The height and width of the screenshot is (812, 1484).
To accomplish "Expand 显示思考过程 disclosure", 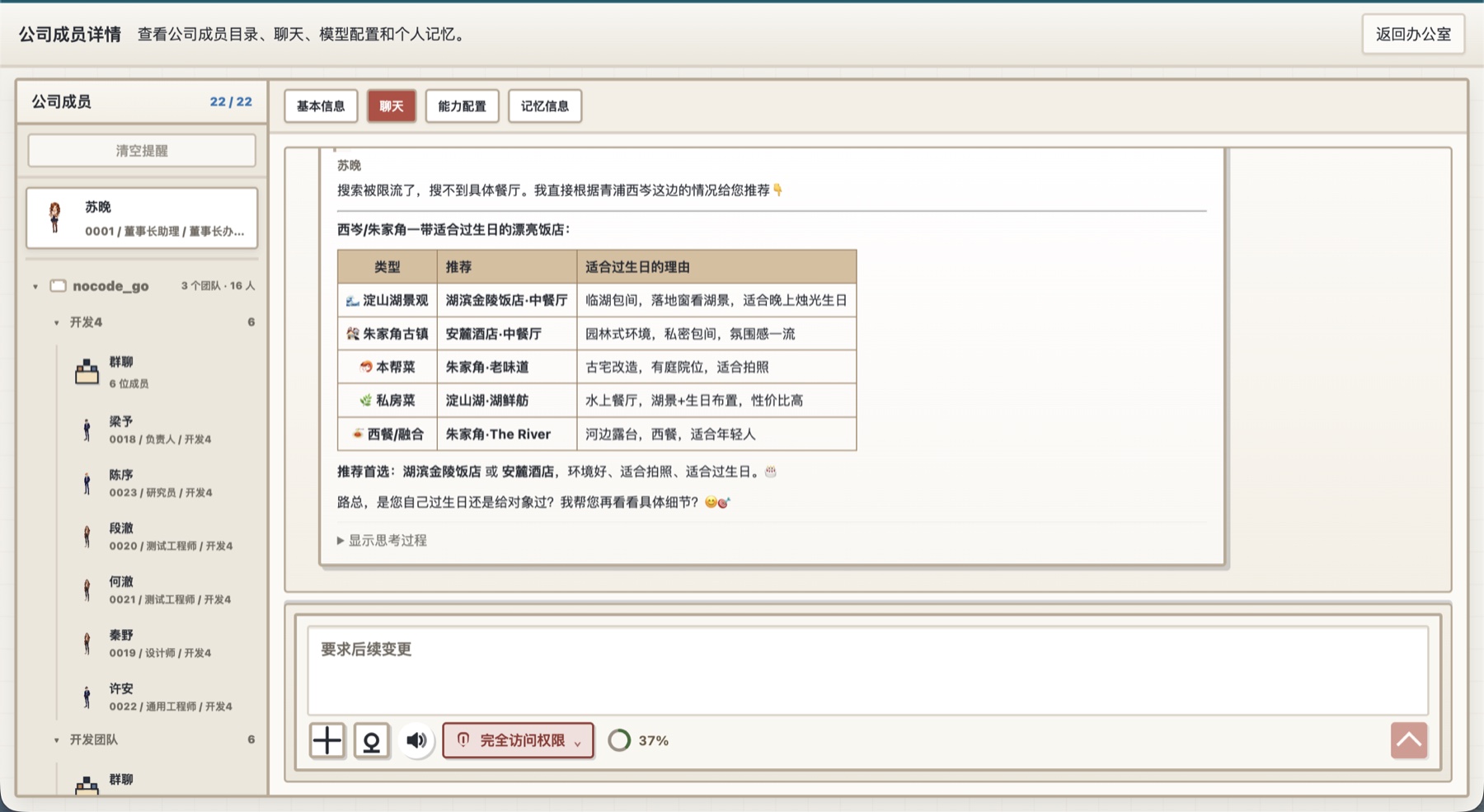I will (x=382, y=541).
